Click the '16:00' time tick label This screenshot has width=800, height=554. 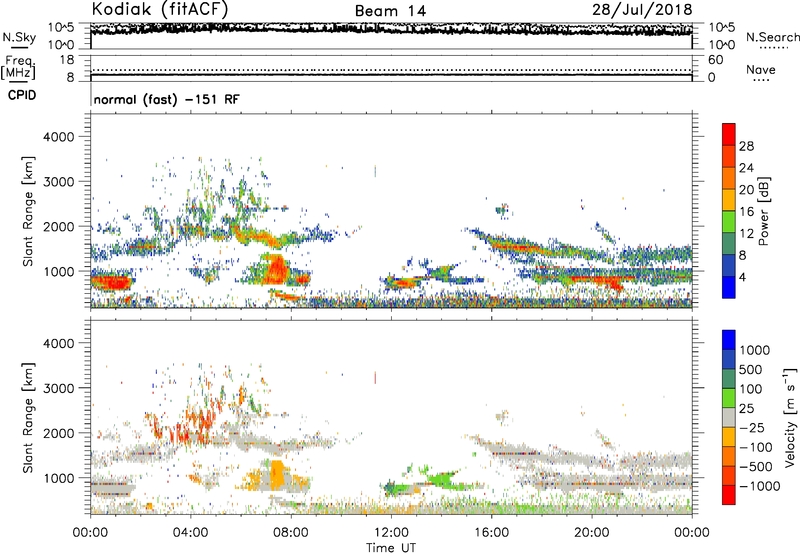[491, 533]
